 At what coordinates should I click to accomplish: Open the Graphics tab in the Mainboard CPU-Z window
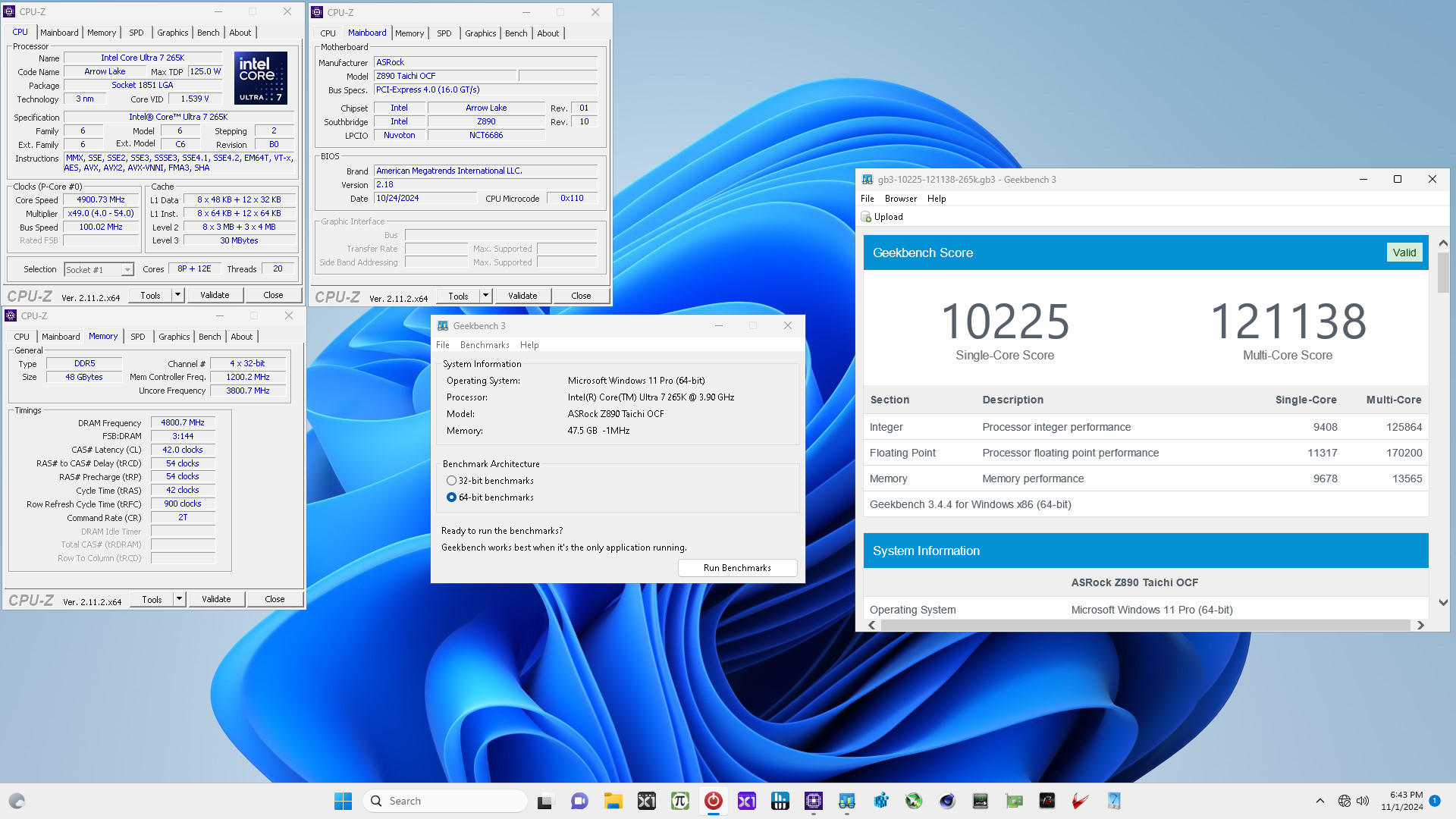coord(481,33)
